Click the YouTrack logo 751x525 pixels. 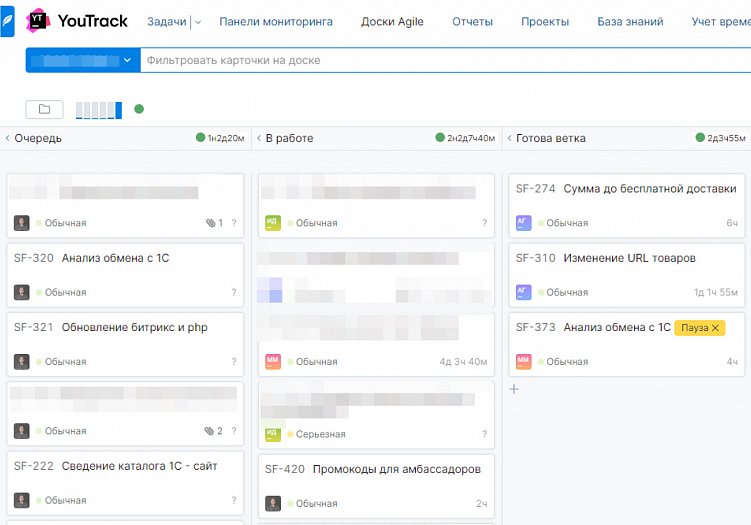(77, 21)
